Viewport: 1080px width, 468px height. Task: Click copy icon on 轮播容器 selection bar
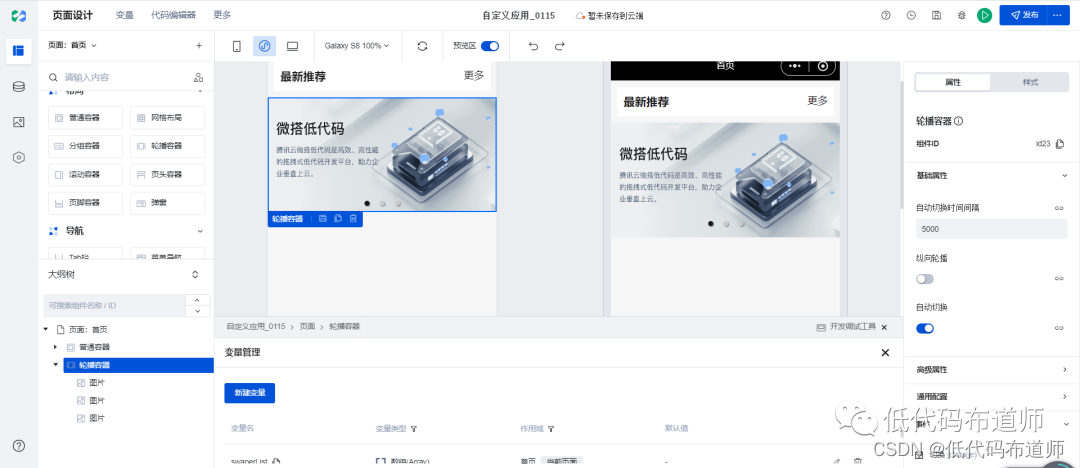338,218
